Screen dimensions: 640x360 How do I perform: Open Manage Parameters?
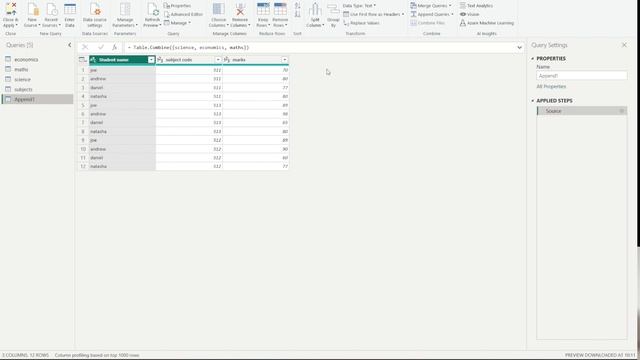point(125,14)
